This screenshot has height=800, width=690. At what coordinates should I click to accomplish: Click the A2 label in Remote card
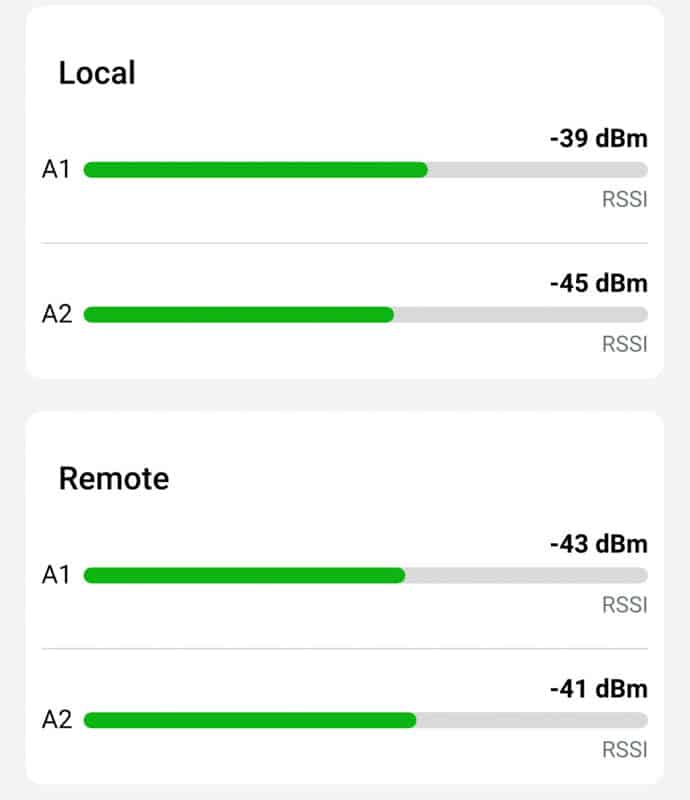(x=57, y=720)
